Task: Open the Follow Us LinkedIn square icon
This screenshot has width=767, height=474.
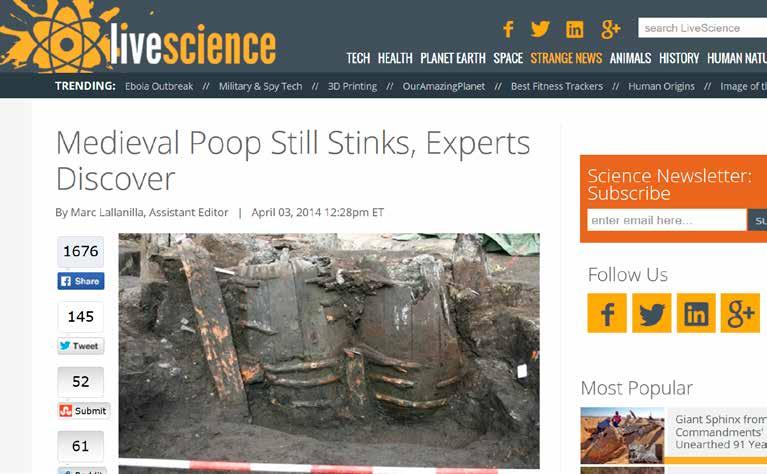Action: 696,313
